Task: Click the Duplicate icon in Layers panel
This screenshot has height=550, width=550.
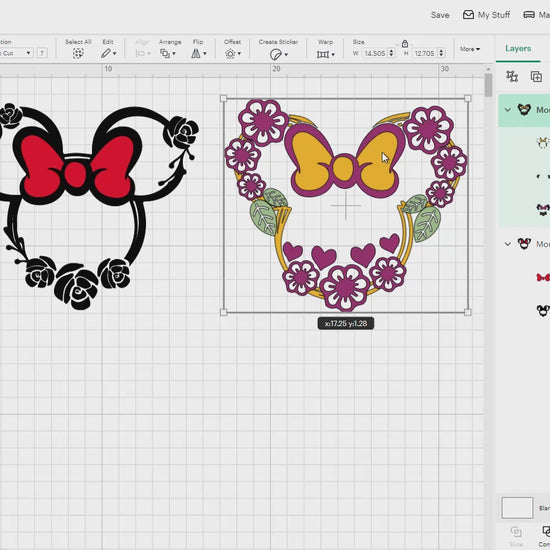Action: pyautogui.click(x=536, y=76)
